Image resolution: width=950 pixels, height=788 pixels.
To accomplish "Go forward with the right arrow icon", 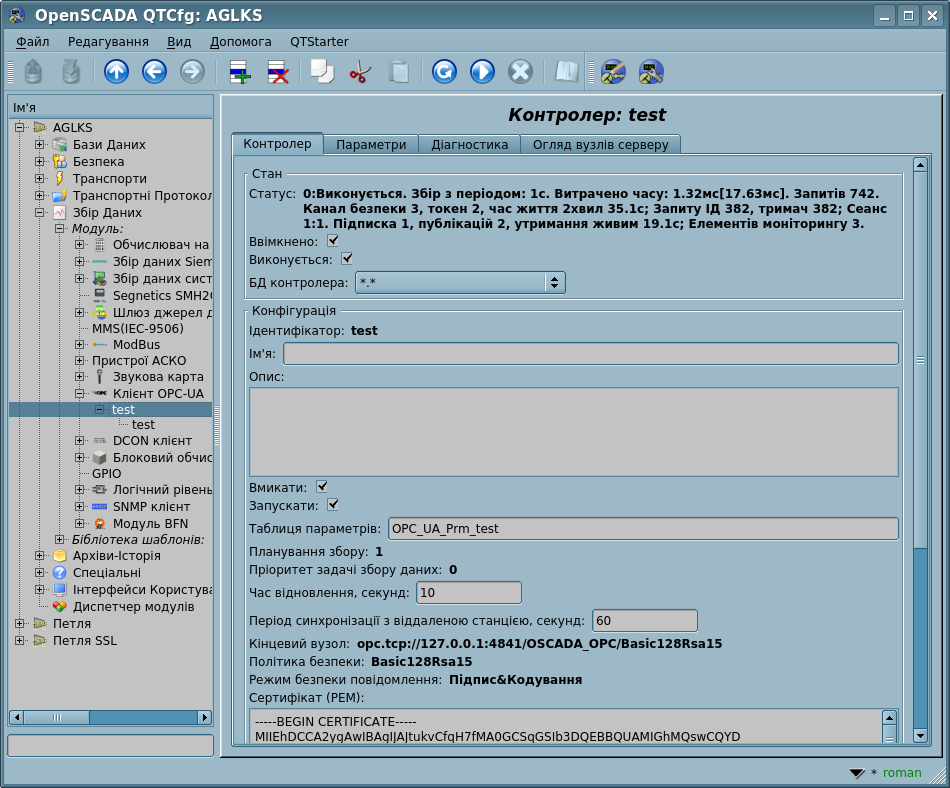I will pyautogui.click(x=192, y=72).
